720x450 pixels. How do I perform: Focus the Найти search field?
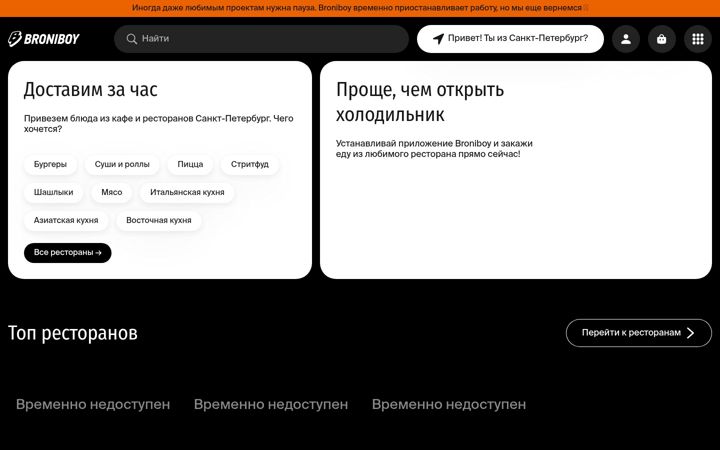click(261, 39)
